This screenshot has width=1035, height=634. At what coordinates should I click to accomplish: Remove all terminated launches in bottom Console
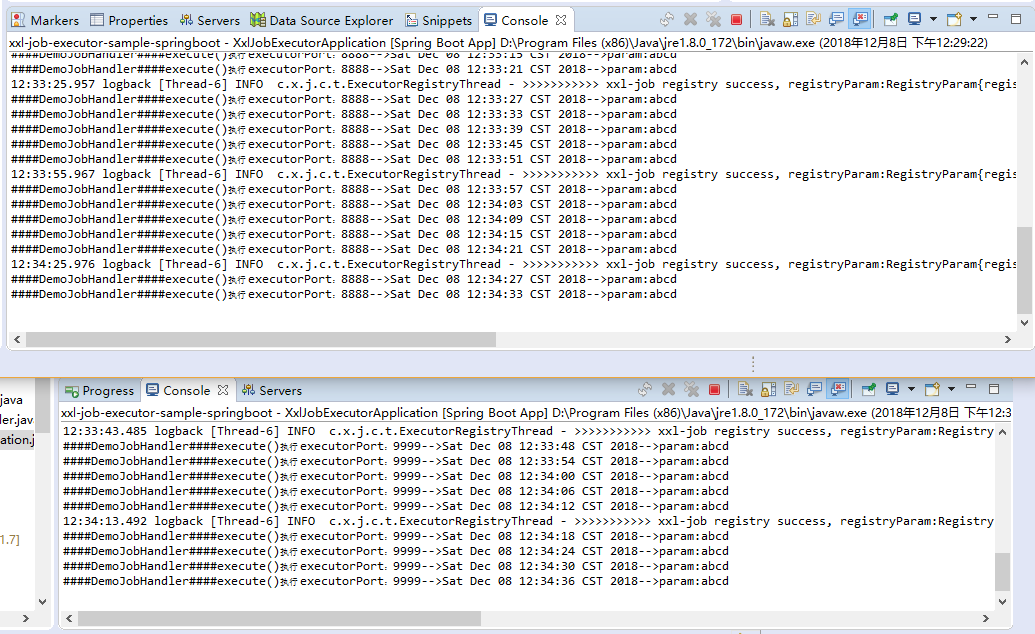coord(689,390)
